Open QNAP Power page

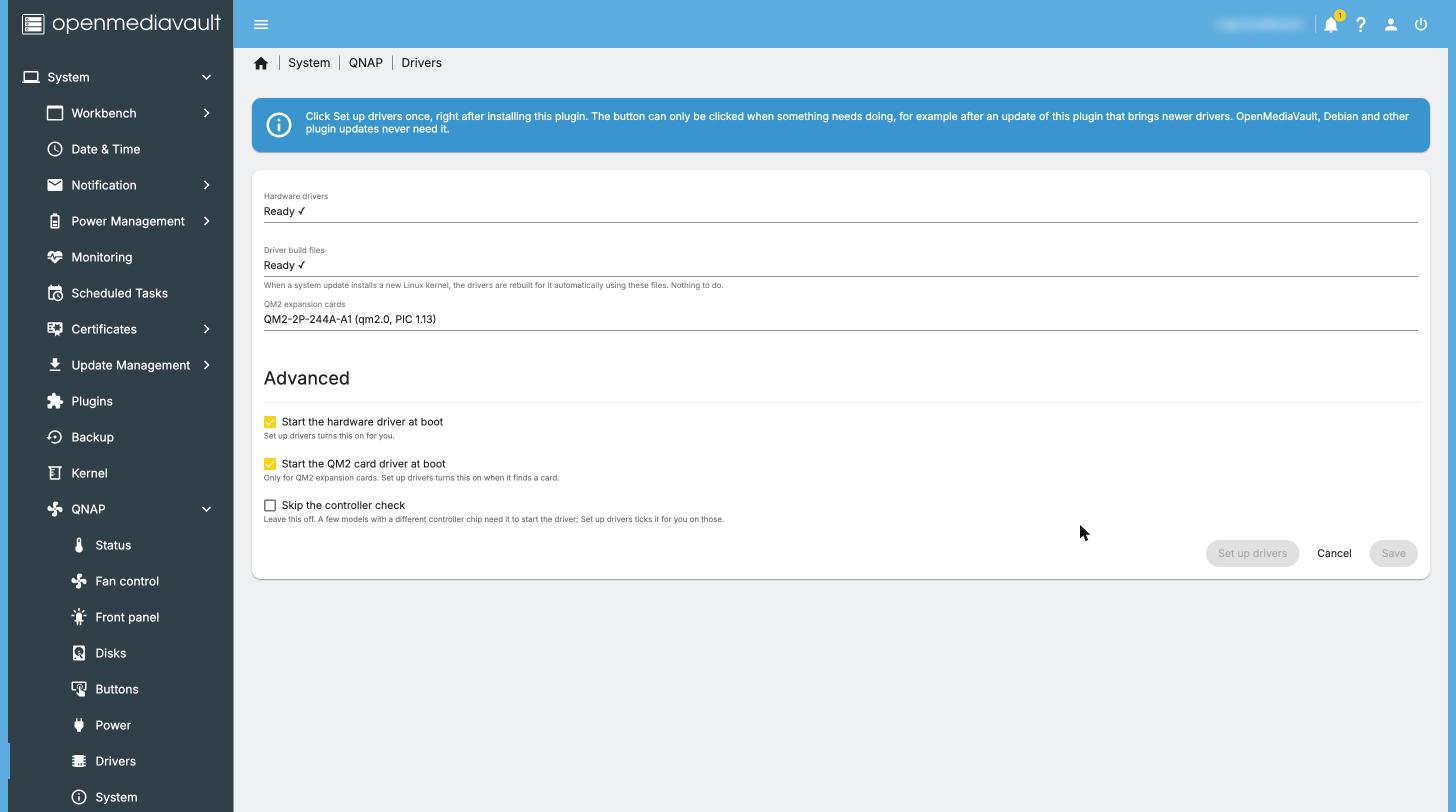coord(121,725)
